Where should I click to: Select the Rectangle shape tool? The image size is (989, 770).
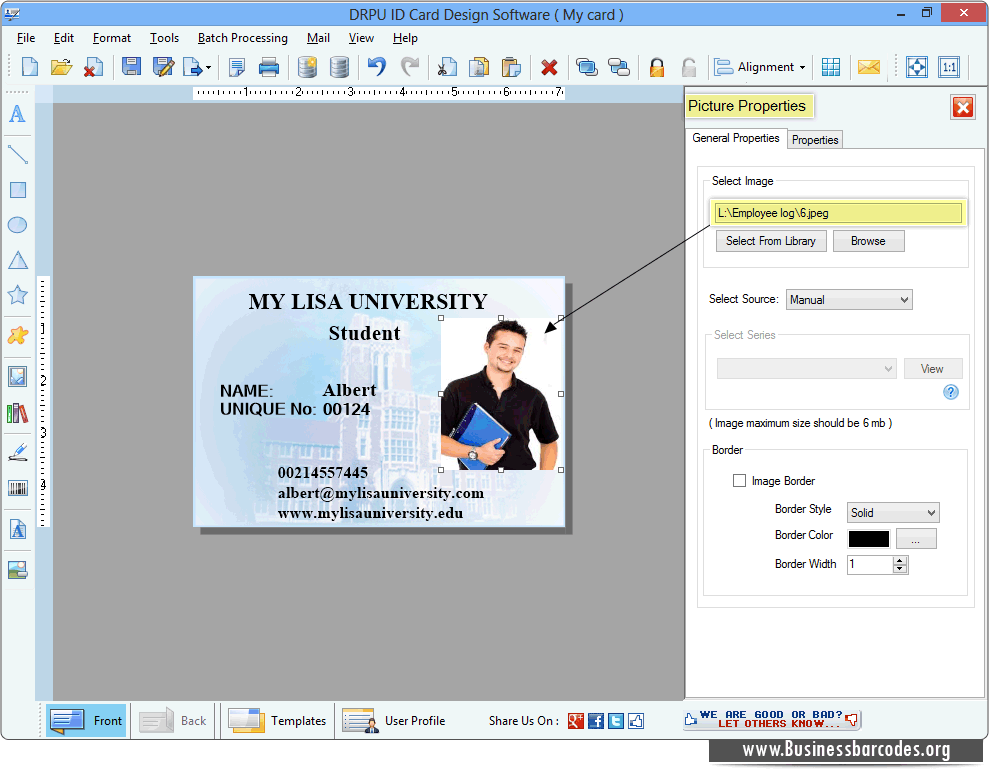point(18,190)
